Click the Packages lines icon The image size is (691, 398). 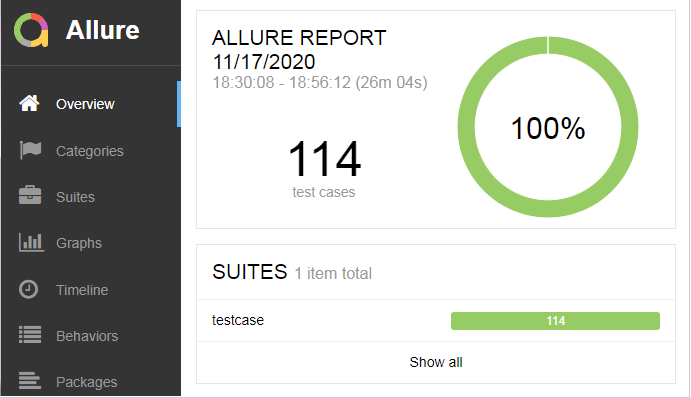click(x=30, y=380)
